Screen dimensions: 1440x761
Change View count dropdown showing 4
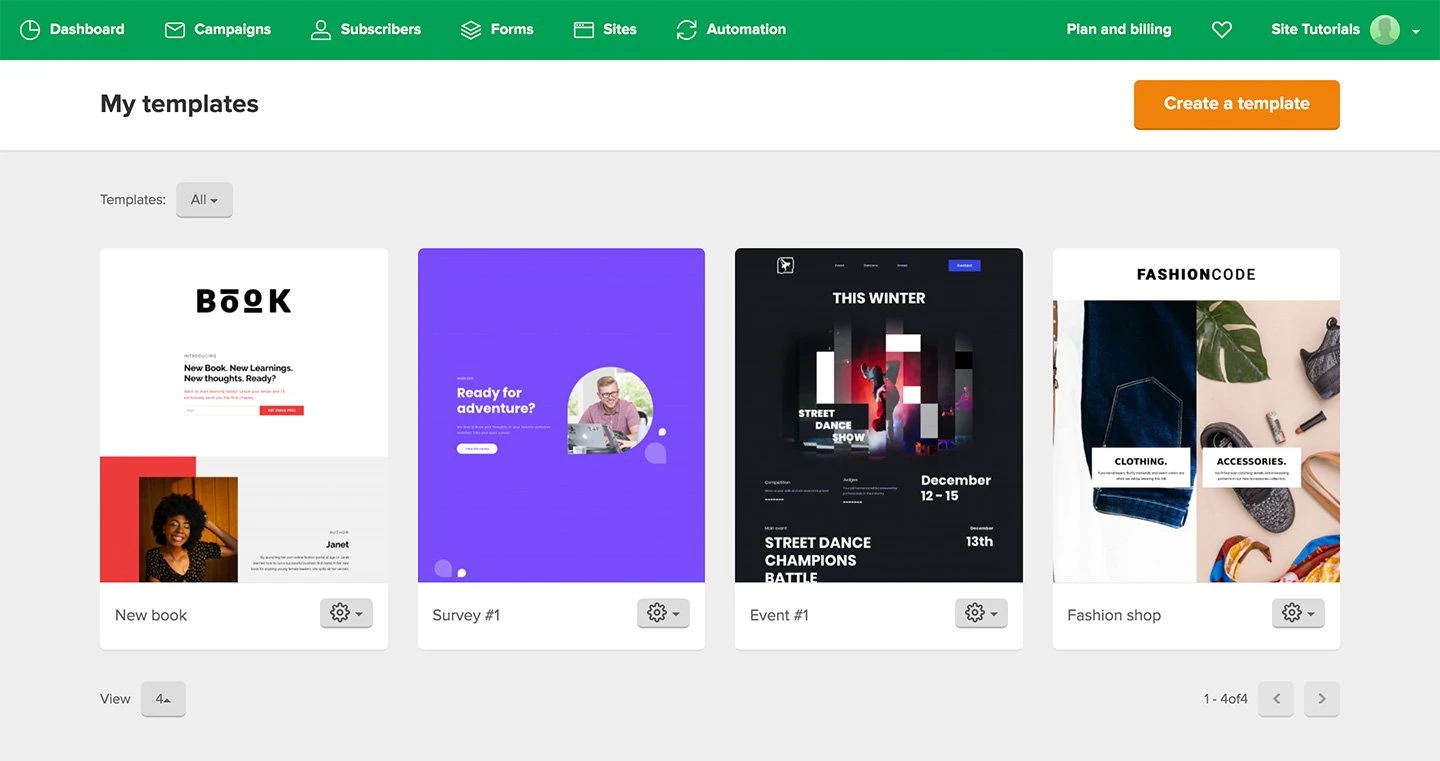coord(163,699)
